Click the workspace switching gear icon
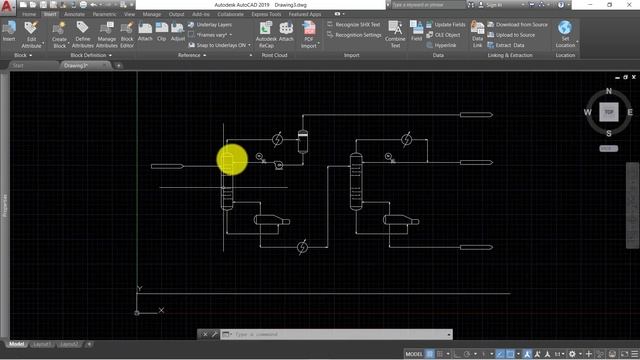 click(572, 354)
